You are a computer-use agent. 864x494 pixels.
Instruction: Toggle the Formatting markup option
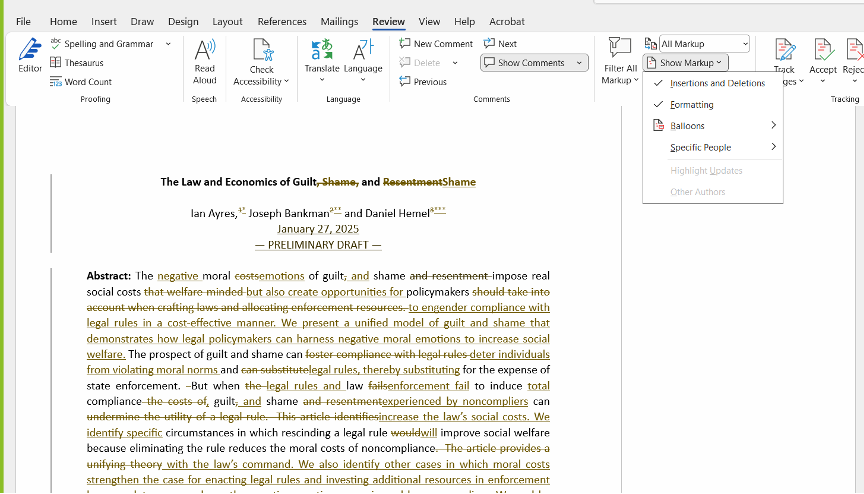[691, 105]
